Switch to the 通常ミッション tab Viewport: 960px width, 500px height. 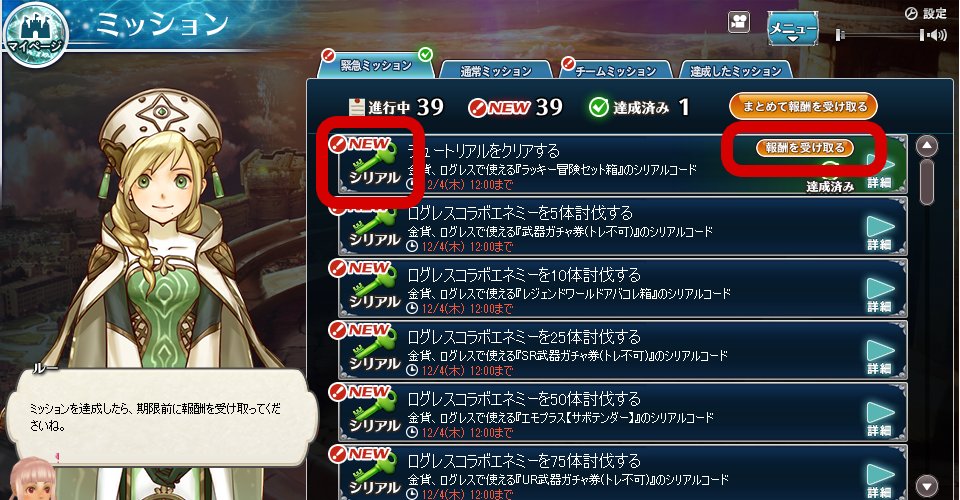click(496, 71)
